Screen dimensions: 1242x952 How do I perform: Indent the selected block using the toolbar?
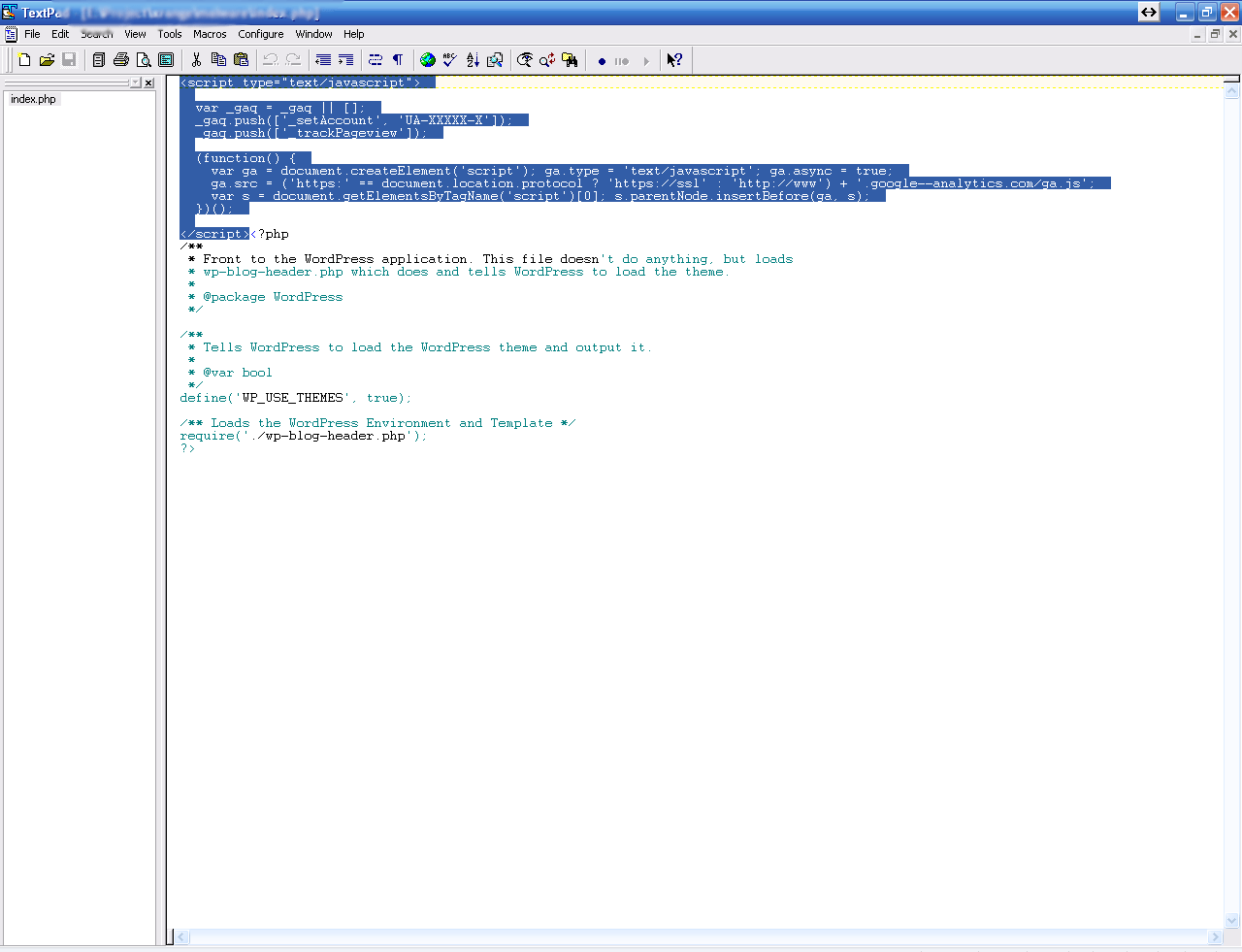point(345,60)
